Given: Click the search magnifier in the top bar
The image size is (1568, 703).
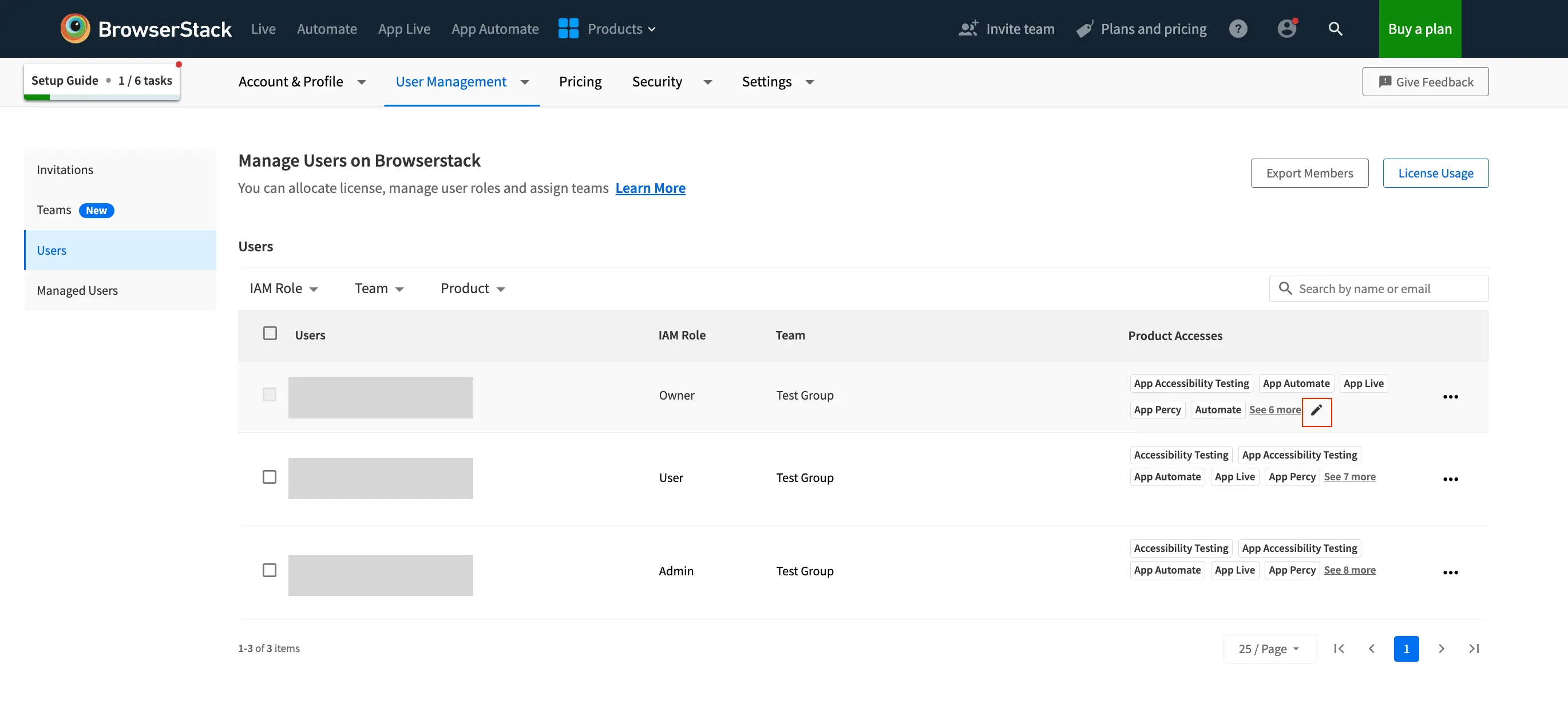Looking at the screenshot, I should pyautogui.click(x=1335, y=29).
